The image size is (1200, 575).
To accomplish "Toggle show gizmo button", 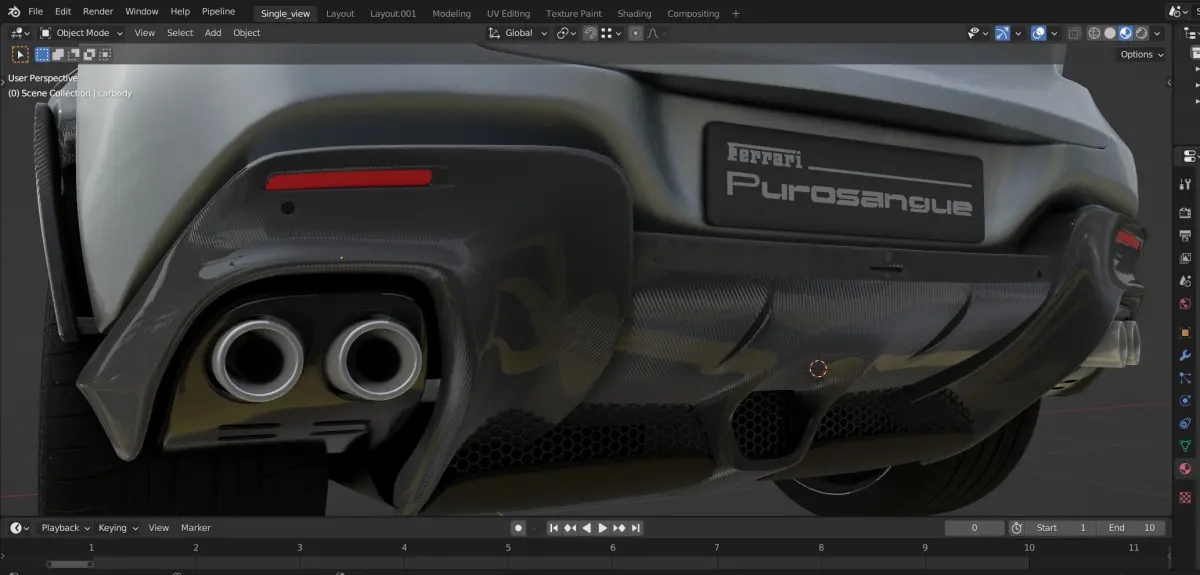I will tap(1003, 33).
